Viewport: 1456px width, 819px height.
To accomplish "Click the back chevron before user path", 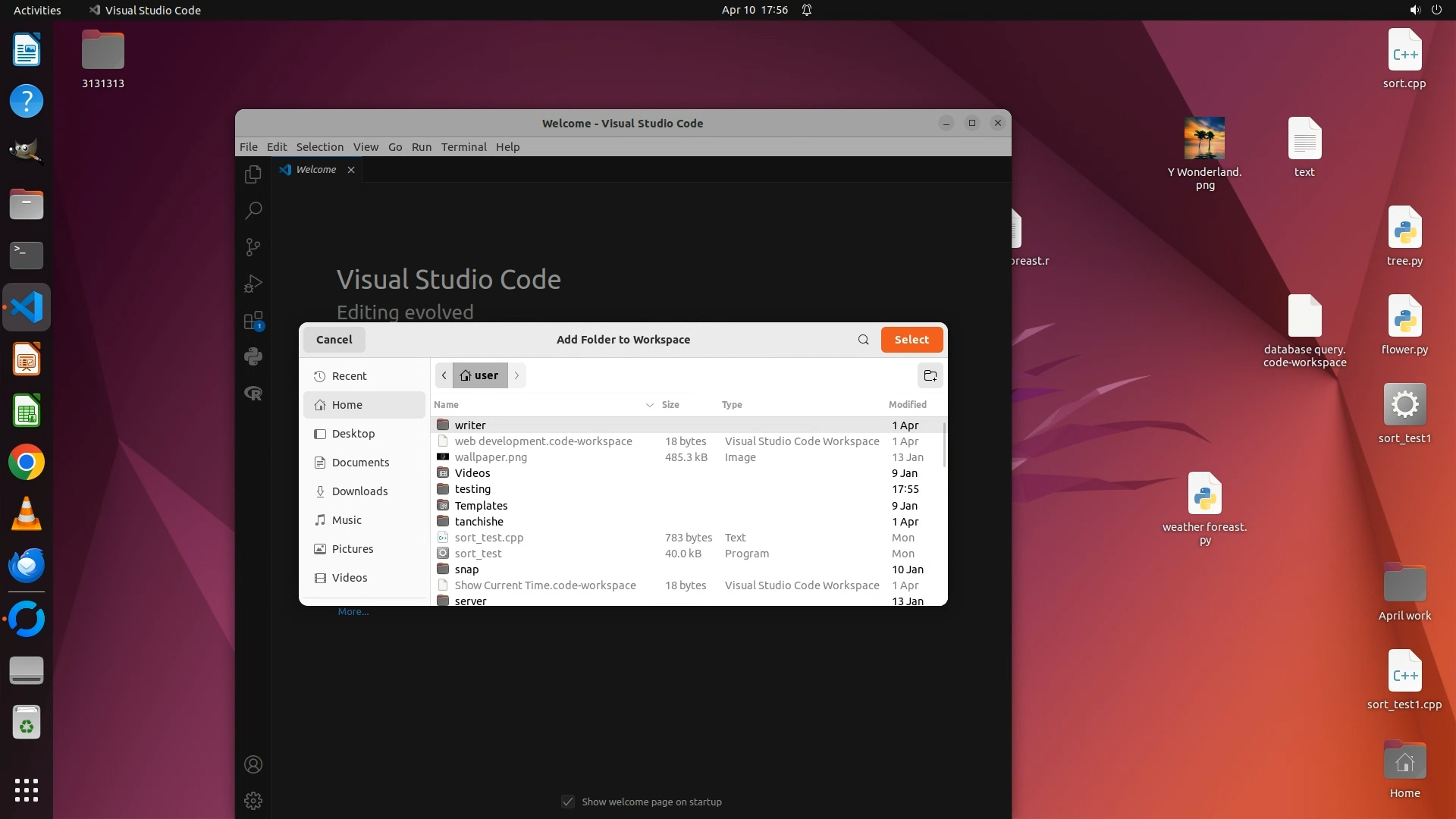I will 444,375.
